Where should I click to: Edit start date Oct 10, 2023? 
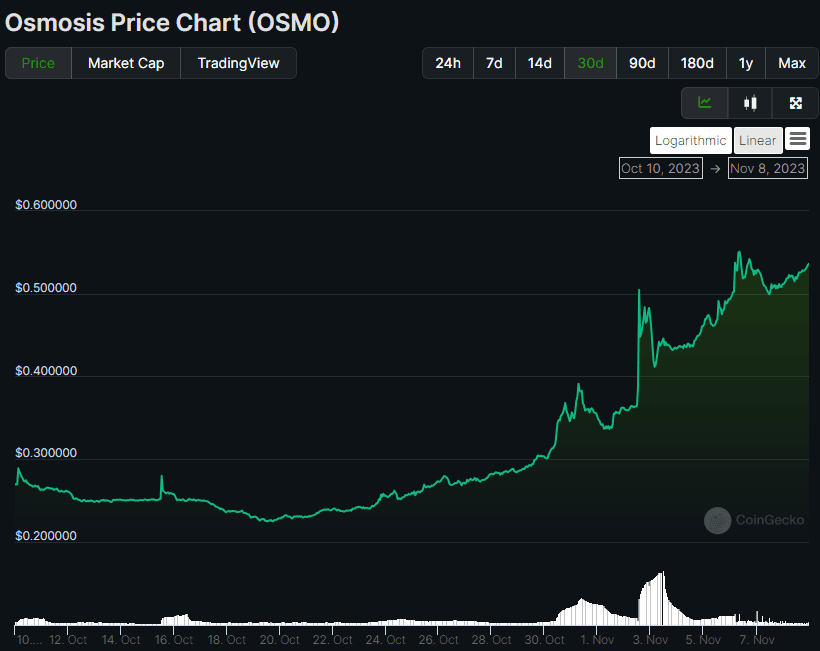click(x=660, y=168)
